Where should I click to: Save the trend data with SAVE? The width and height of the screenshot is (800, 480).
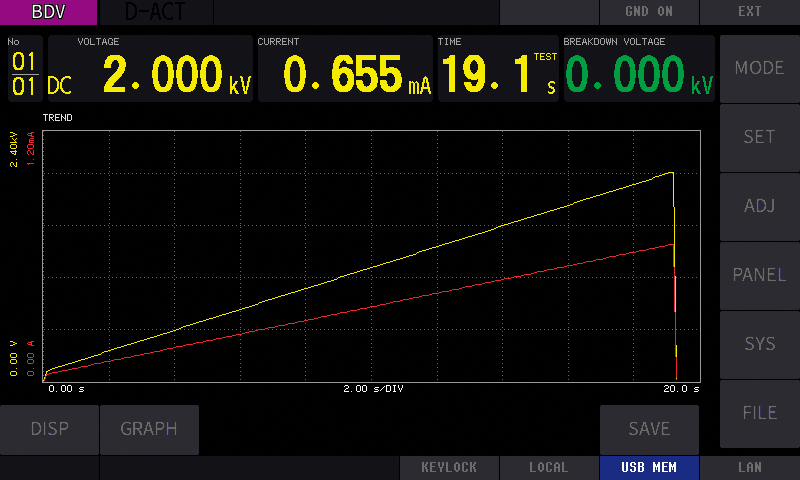pos(649,430)
